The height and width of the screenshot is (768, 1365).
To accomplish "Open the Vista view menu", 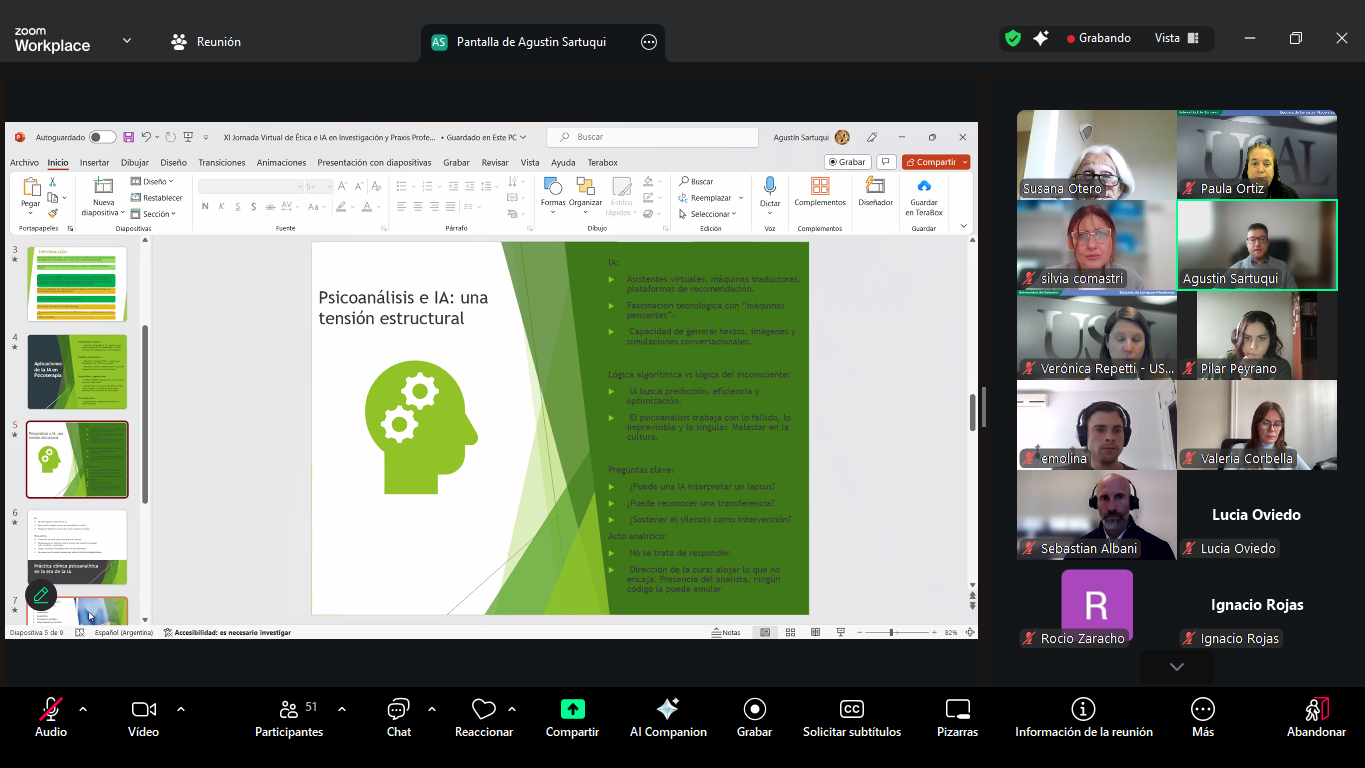I will (1176, 38).
